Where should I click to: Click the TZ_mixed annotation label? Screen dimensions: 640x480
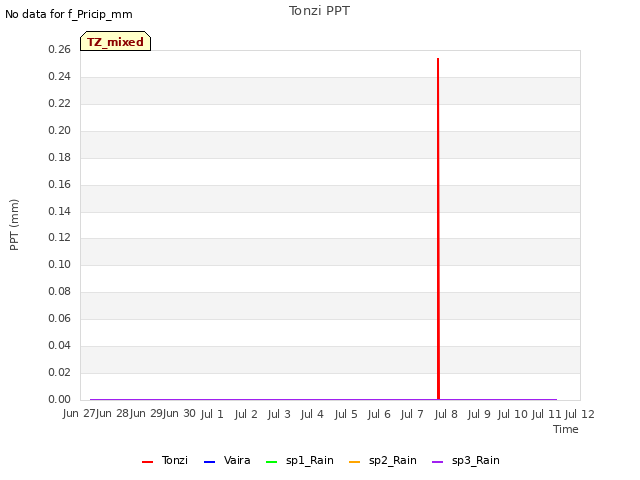coord(116,41)
